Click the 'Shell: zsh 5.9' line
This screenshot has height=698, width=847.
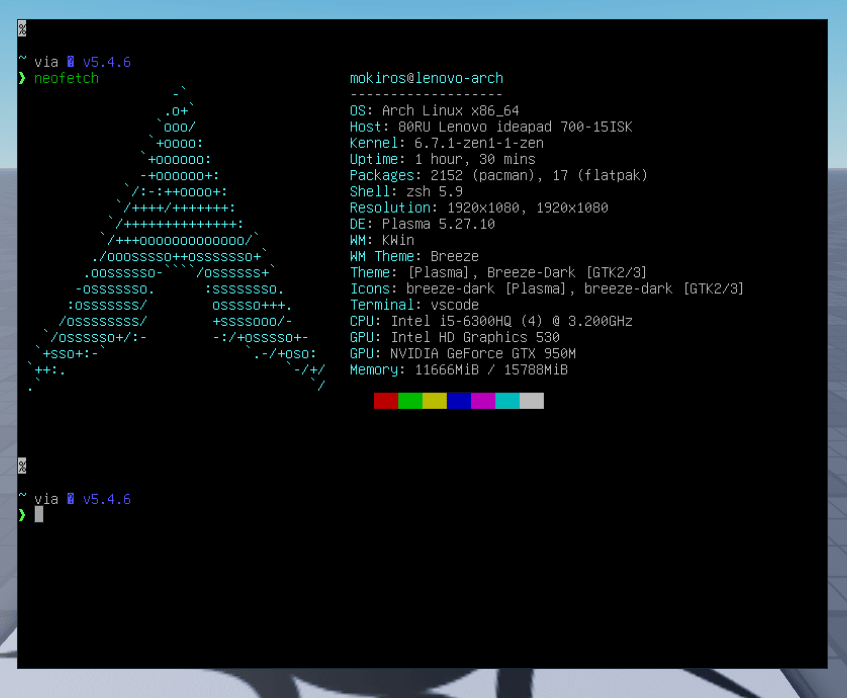click(x=406, y=192)
